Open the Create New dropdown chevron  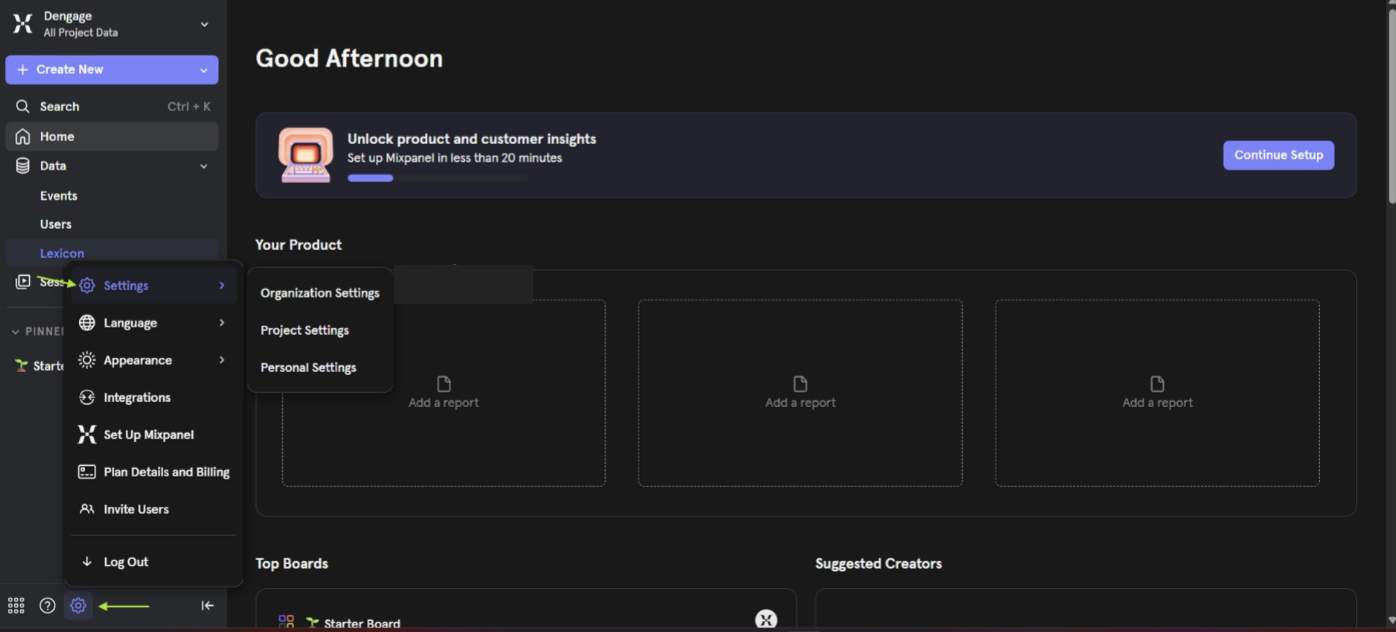[204, 70]
